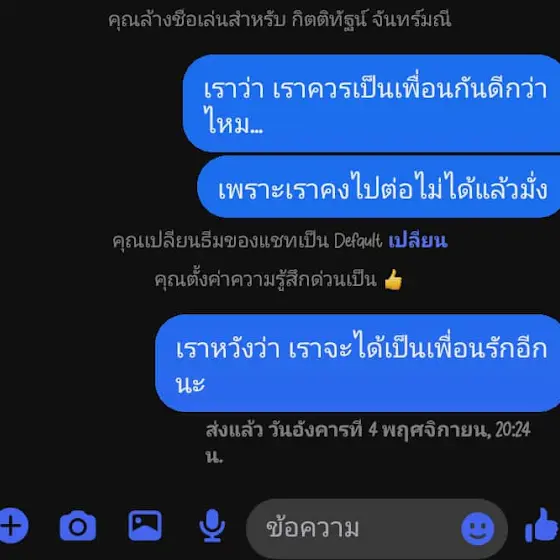Click the theme changed notice คุณเปลี่ยนธีมของแชท
Screen dimensions: 560x560
[220, 240]
